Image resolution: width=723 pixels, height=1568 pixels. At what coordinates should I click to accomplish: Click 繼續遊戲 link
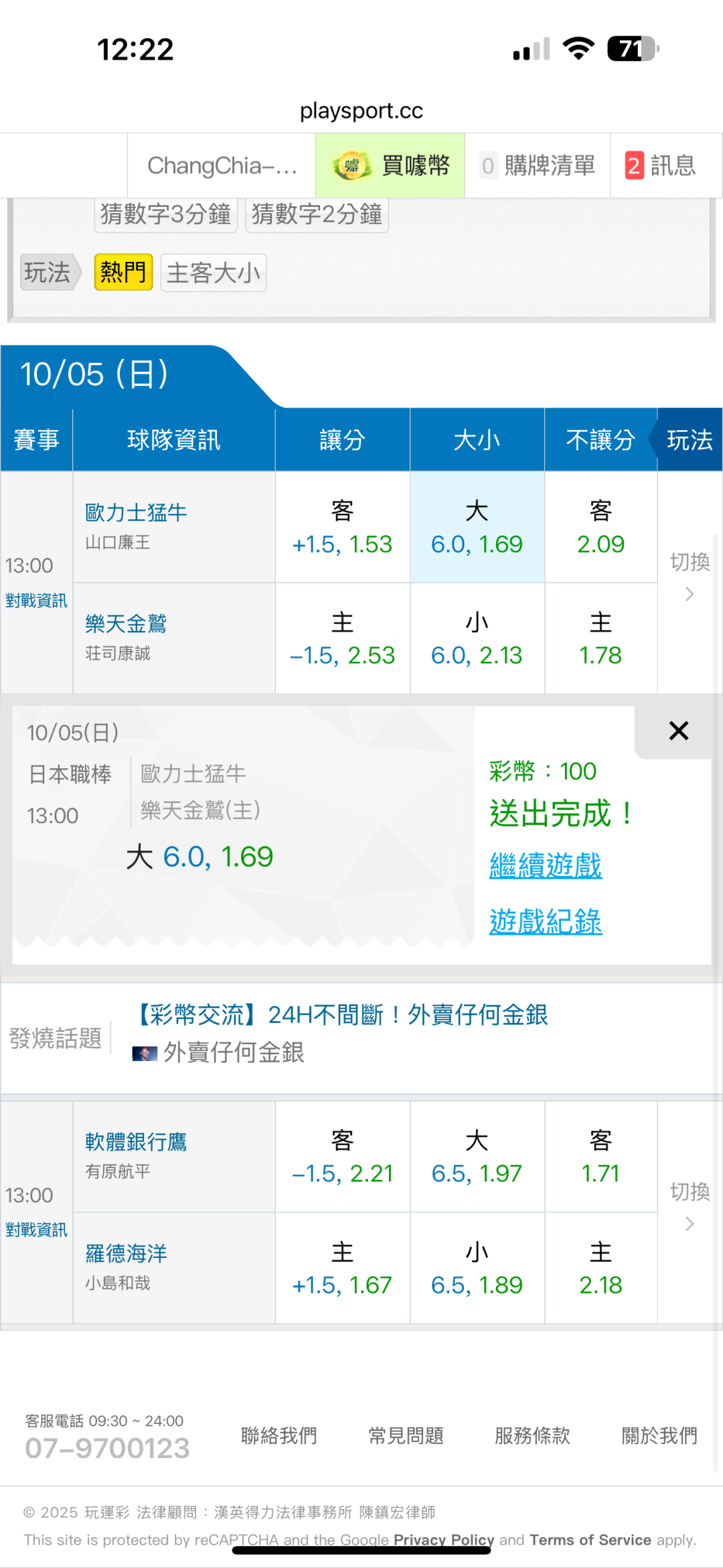coord(546,865)
